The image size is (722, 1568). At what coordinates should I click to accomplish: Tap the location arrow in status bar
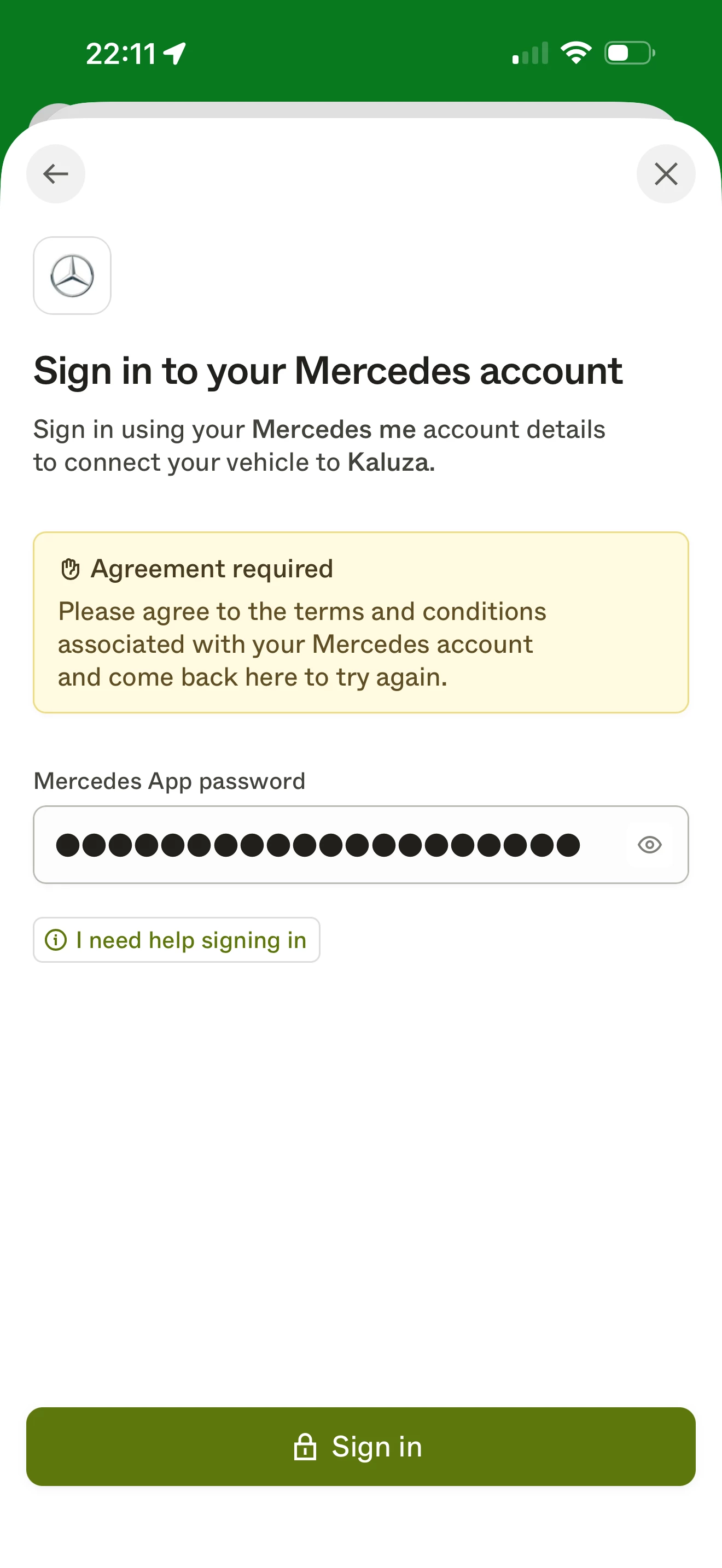[x=176, y=54]
